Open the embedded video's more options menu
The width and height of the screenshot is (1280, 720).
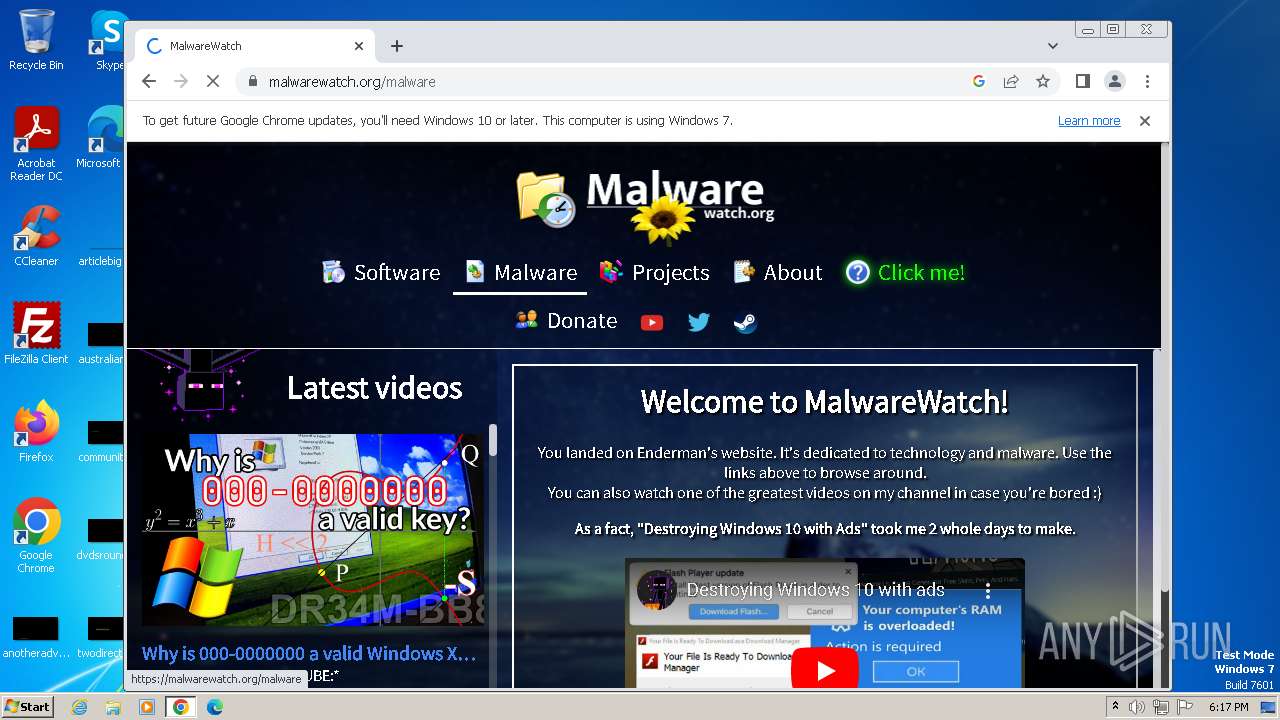tap(988, 591)
